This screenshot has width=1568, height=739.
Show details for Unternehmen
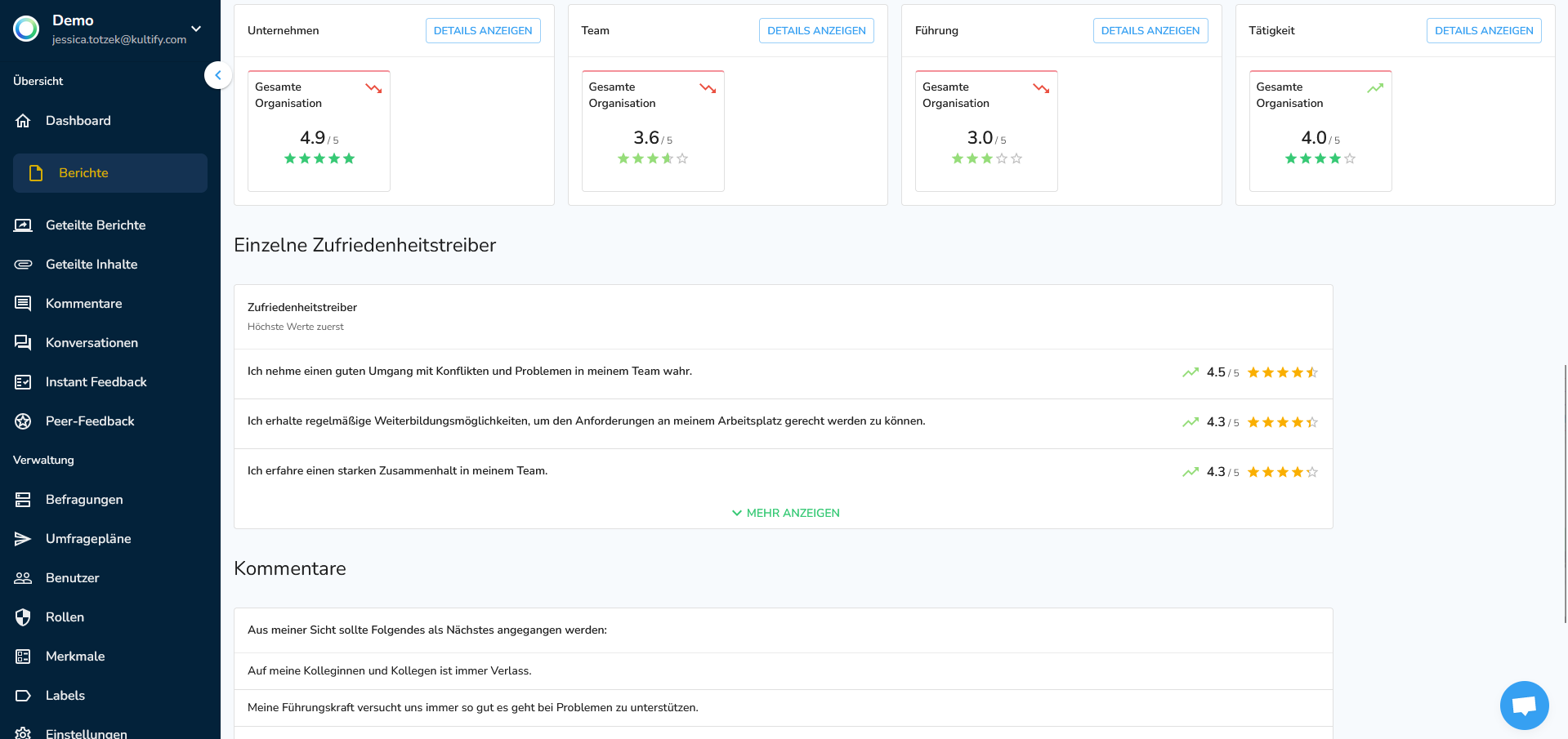482,31
